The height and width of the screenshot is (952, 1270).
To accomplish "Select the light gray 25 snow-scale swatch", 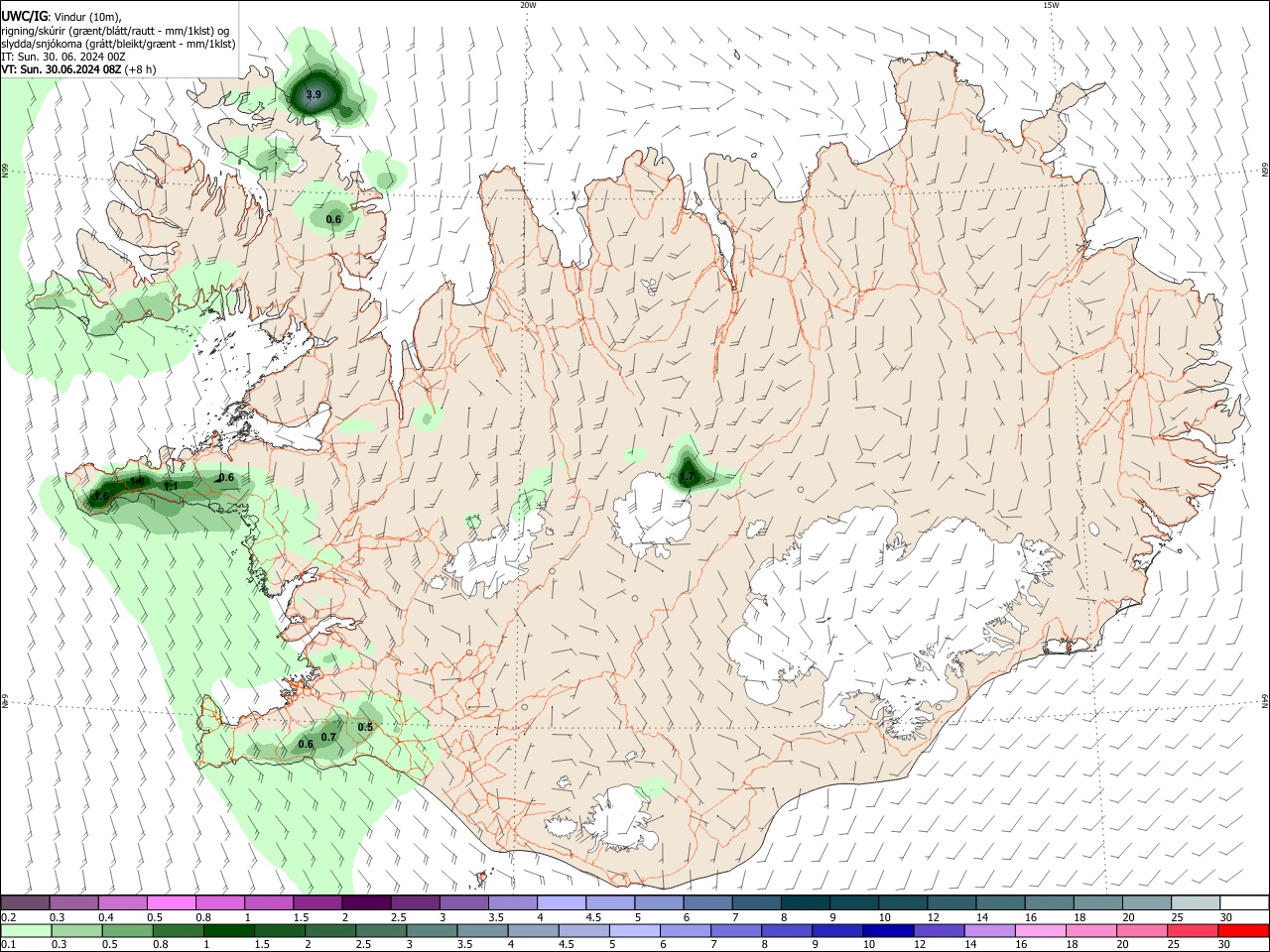I will pyautogui.click(x=1195, y=902).
